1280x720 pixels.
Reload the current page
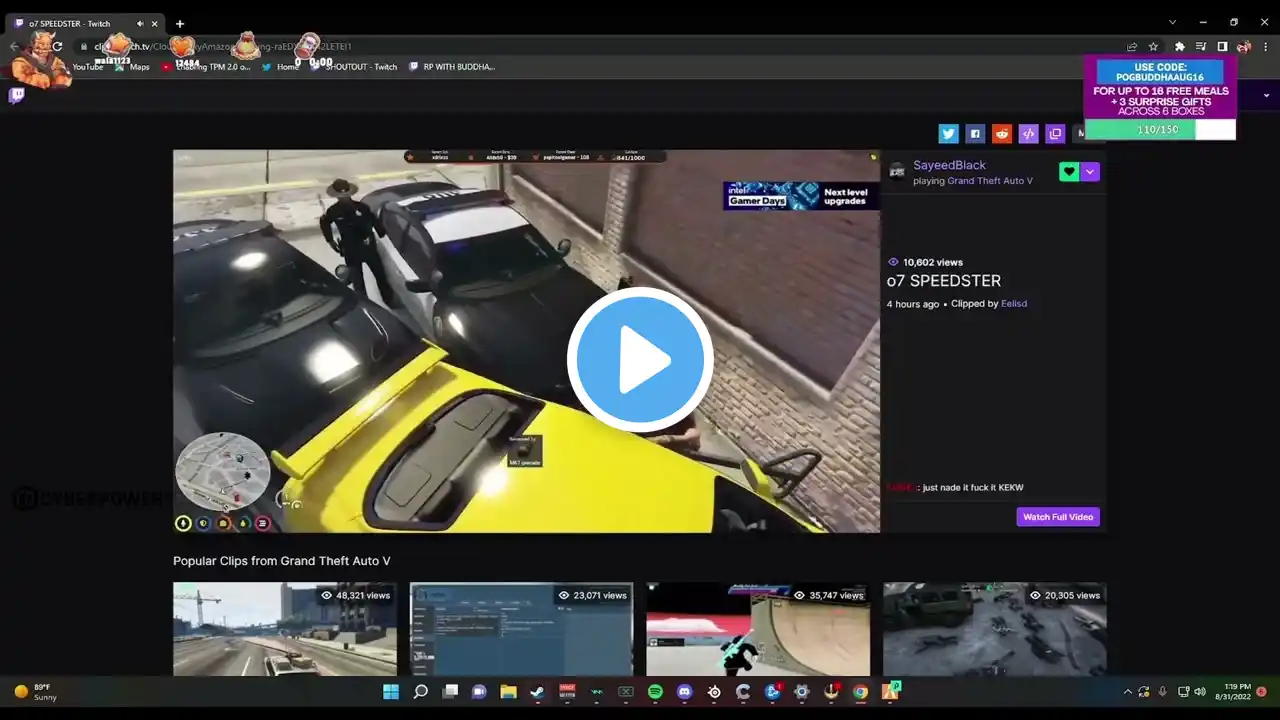[57, 46]
